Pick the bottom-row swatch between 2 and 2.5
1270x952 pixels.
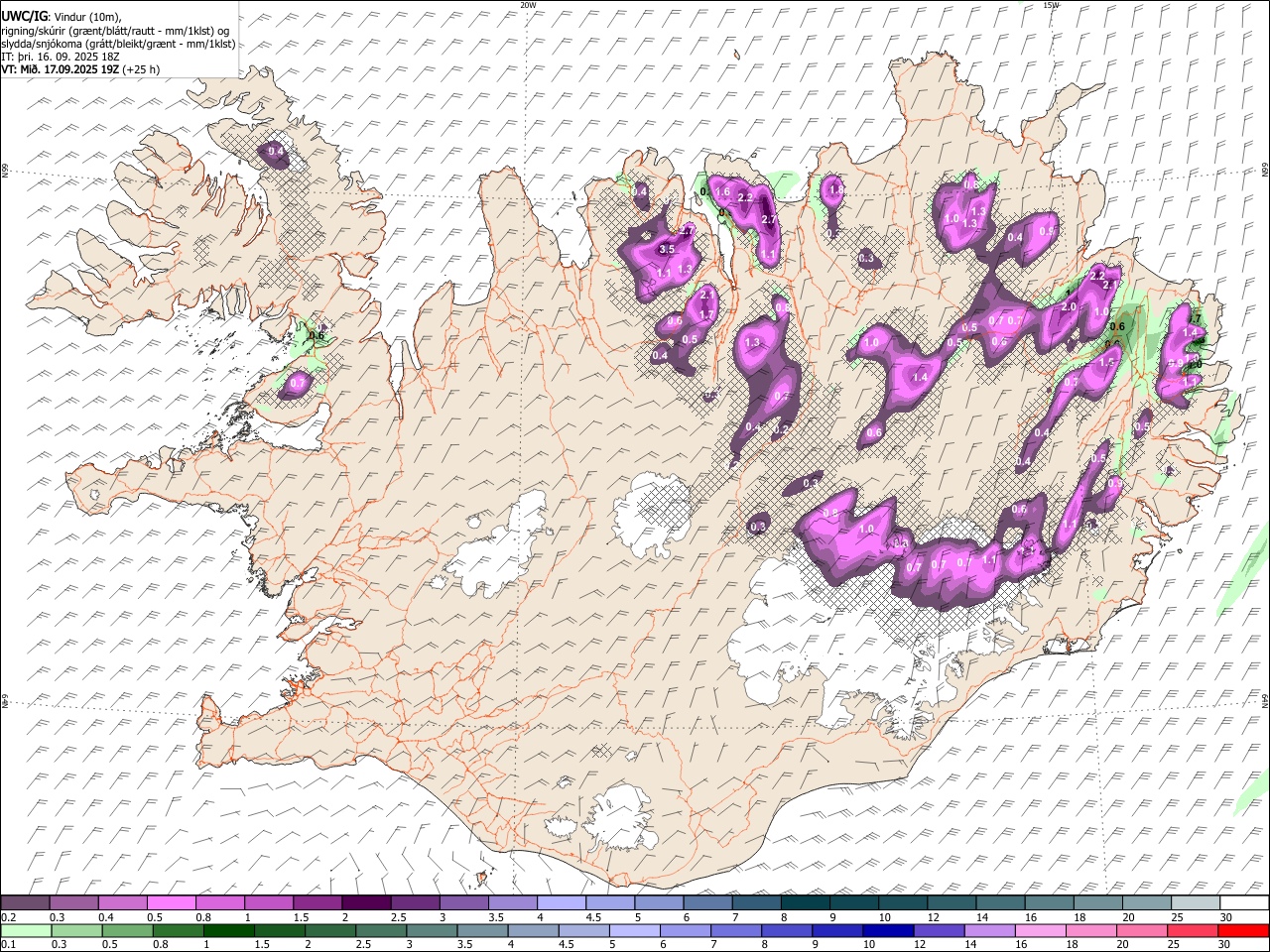tap(330, 930)
